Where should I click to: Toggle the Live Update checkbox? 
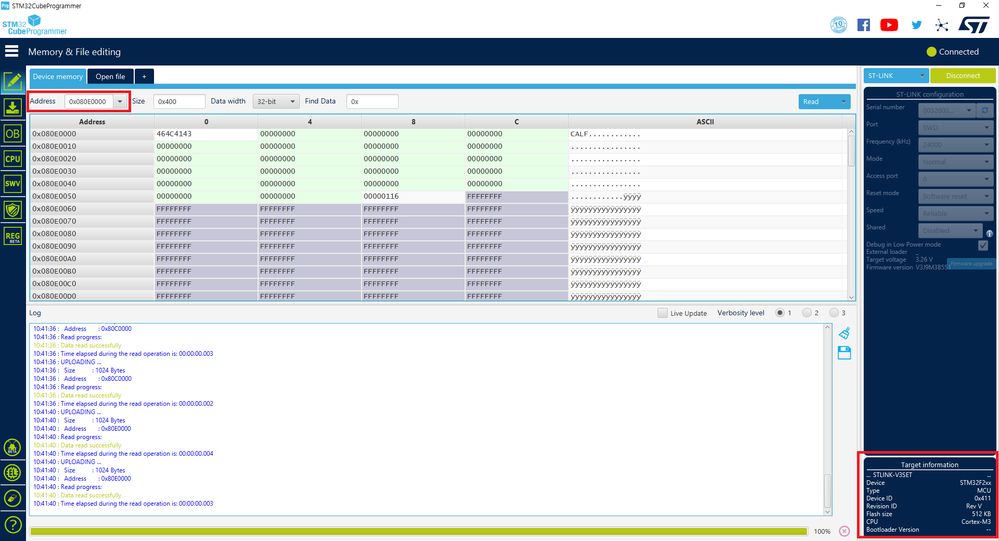[663, 313]
